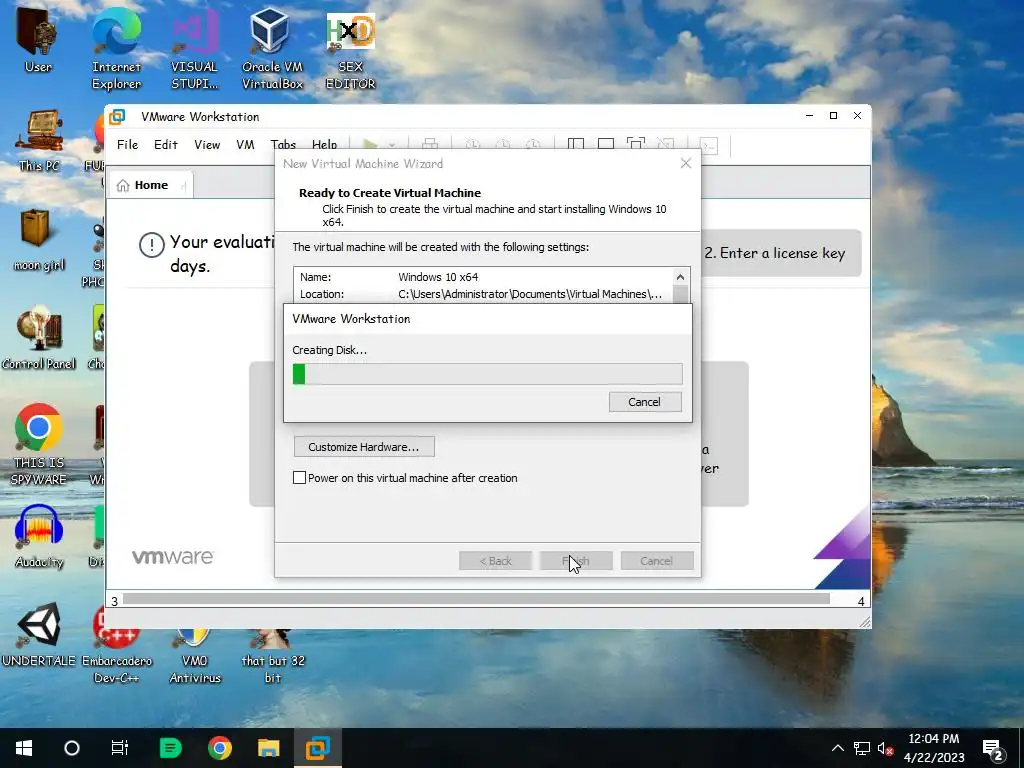The height and width of the screenshot is (768, 1024).
Task: Open the Help menu
Action: tap(324, 144)
